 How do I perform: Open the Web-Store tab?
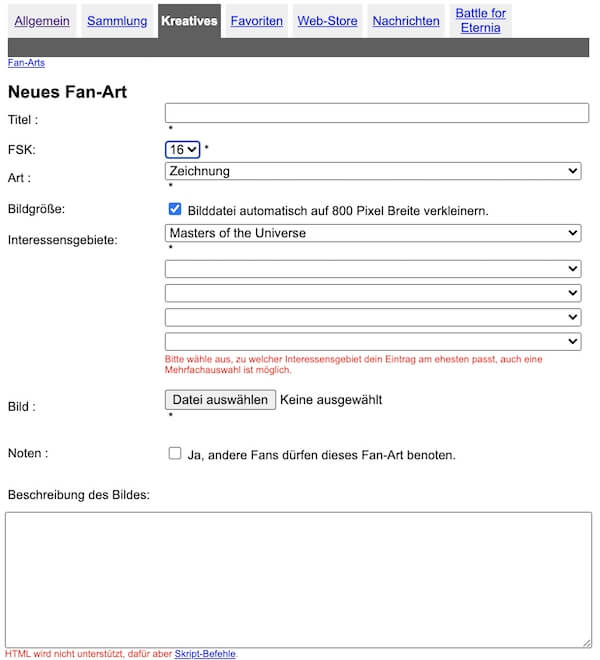(327, 21)
